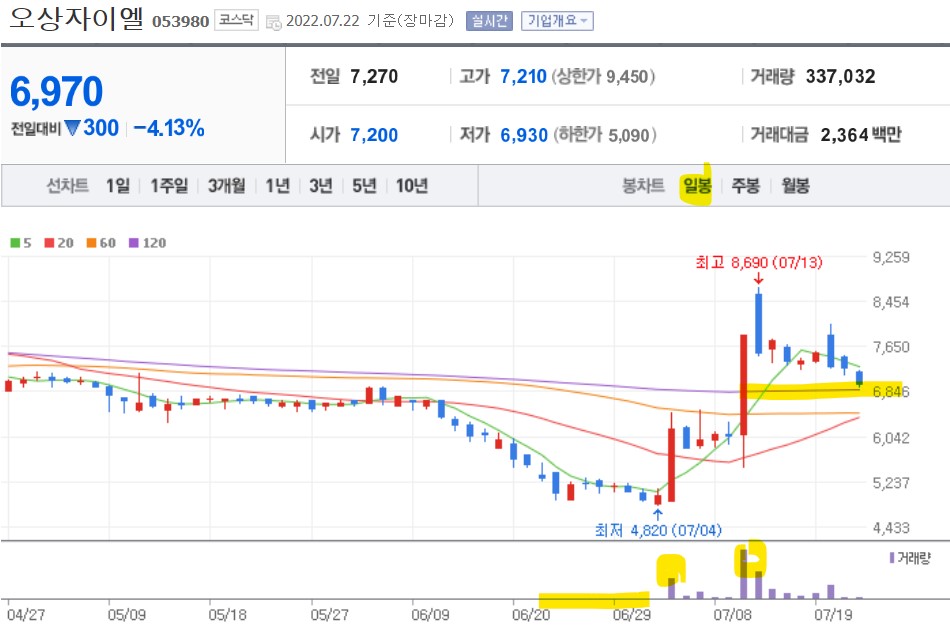Click the 선차트 label

[x=68, y=185]
